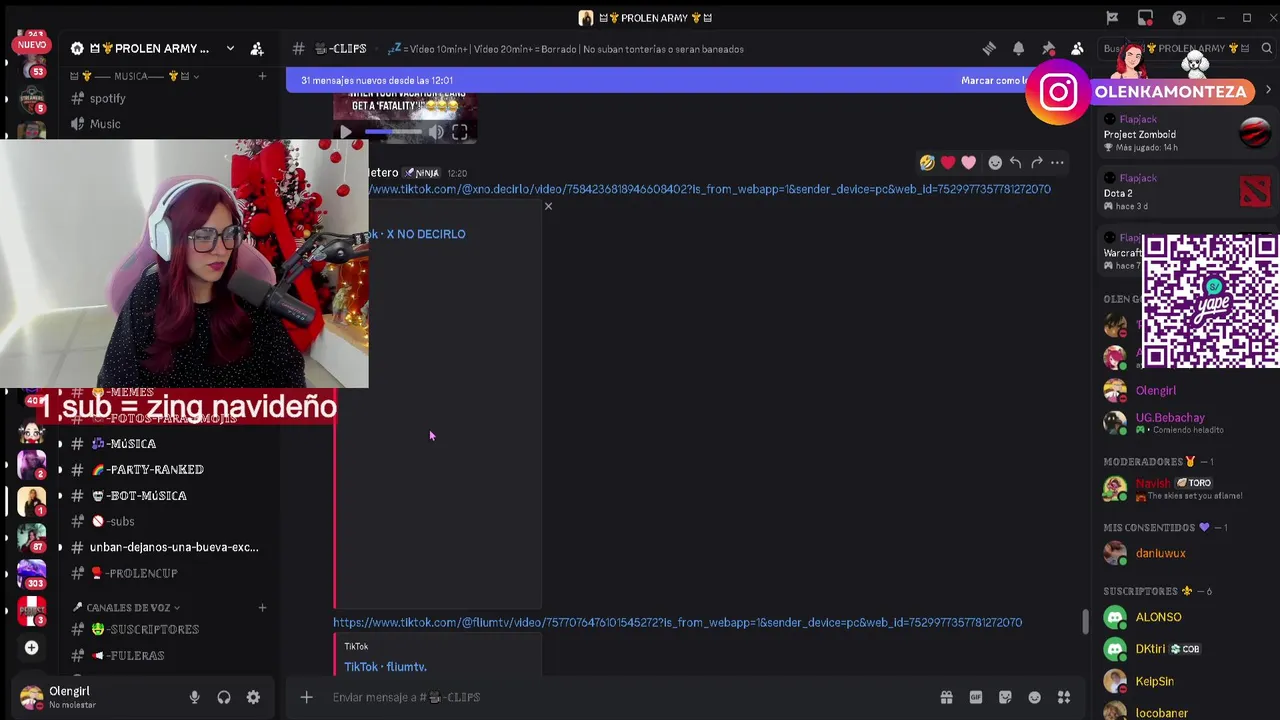Show pinned messages pin icon
The image size is (1280, 720).
point(1048,48)
